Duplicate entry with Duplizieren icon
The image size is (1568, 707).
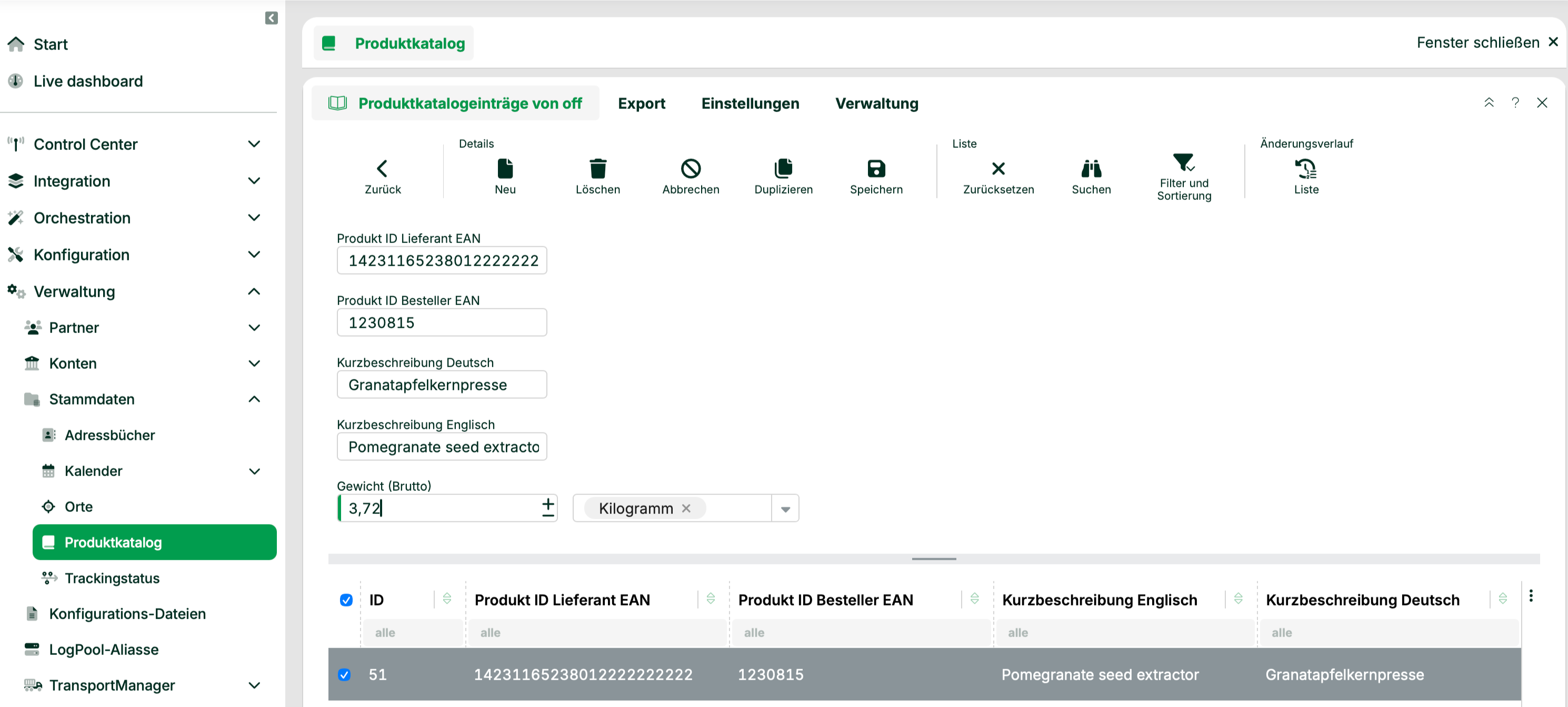783,168
